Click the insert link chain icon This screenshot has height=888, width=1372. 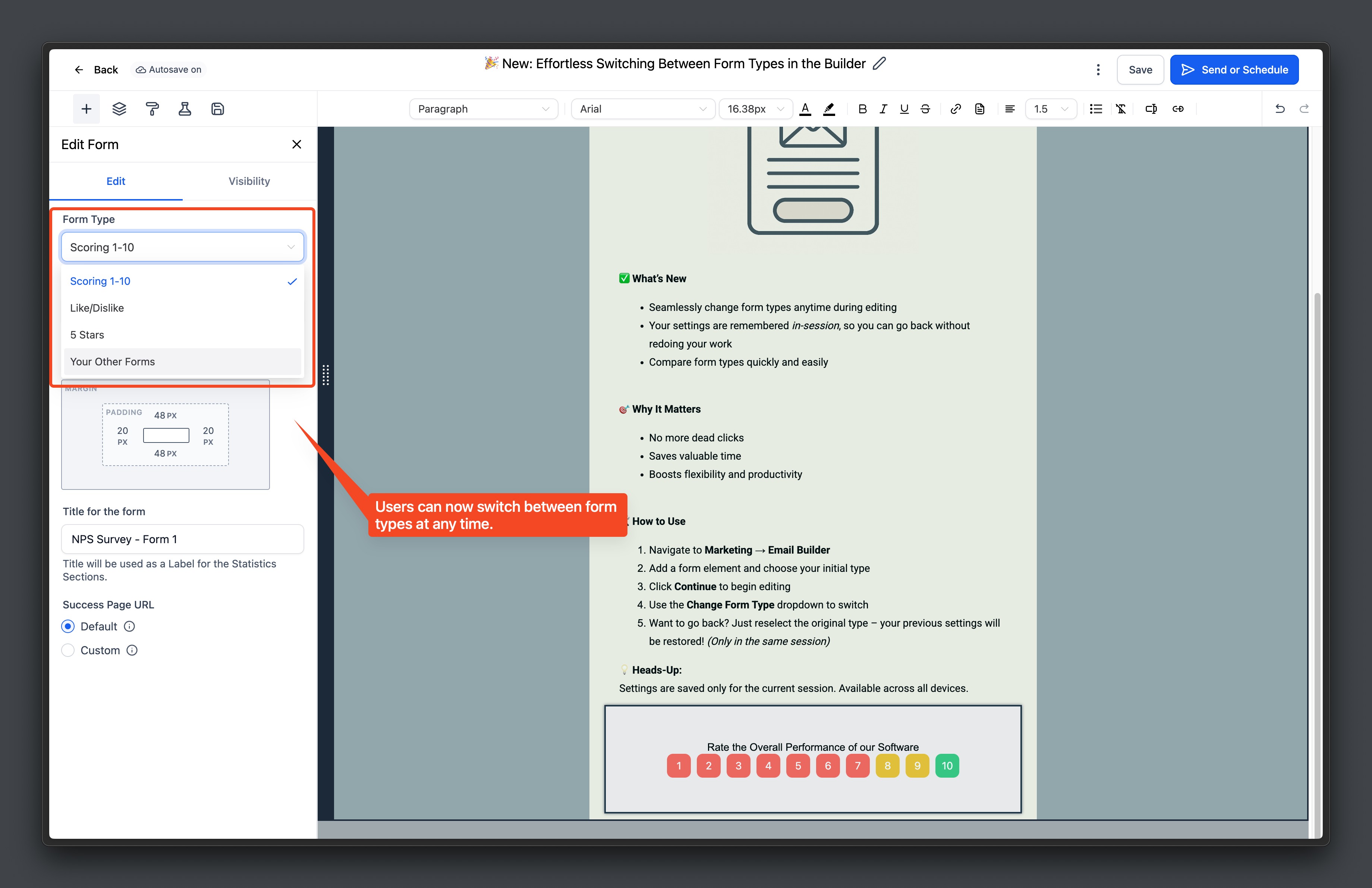click(955, 109)
